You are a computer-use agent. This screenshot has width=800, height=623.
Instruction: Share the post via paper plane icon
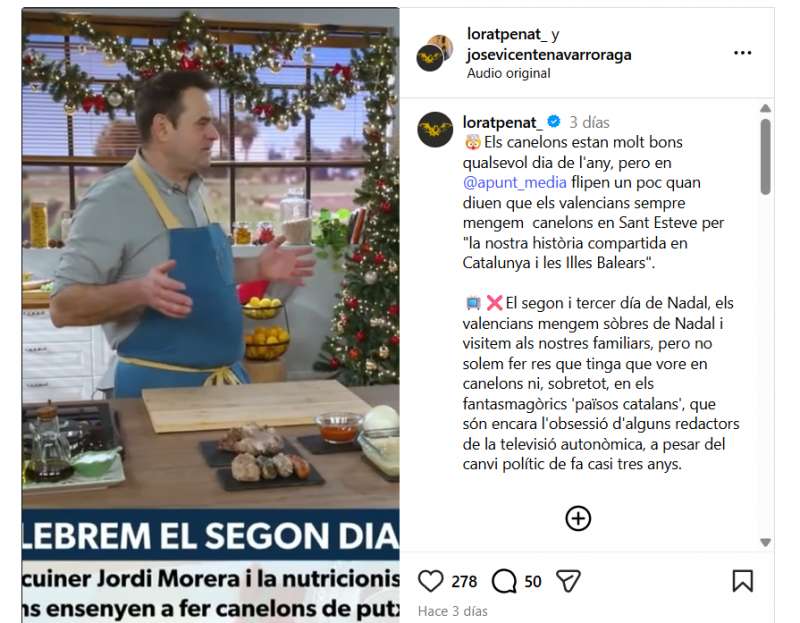click(568, 581)
